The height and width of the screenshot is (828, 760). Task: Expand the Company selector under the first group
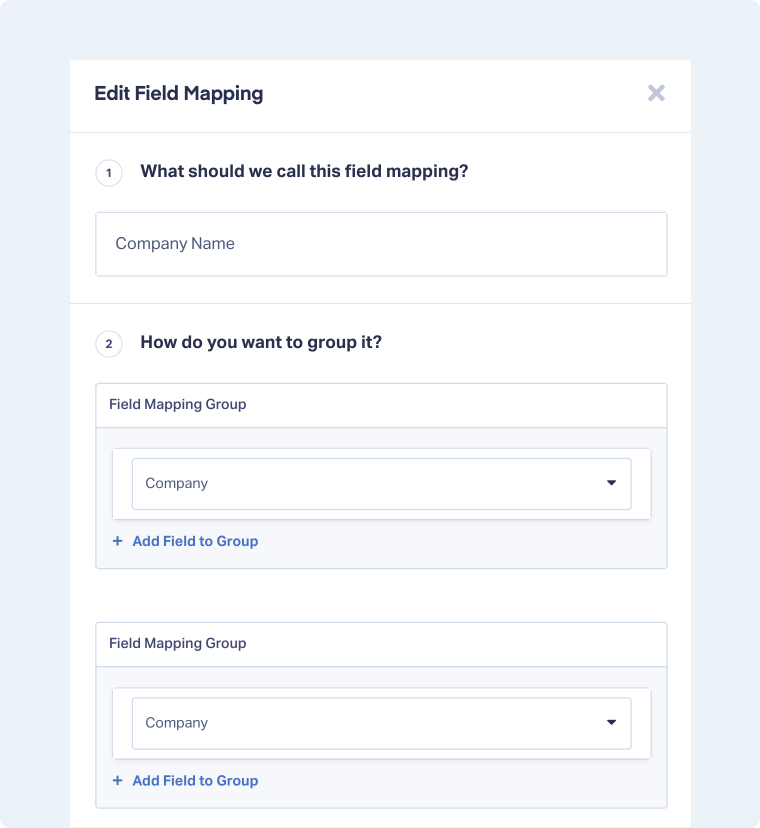pyautogui.click(x=381, y=483)
